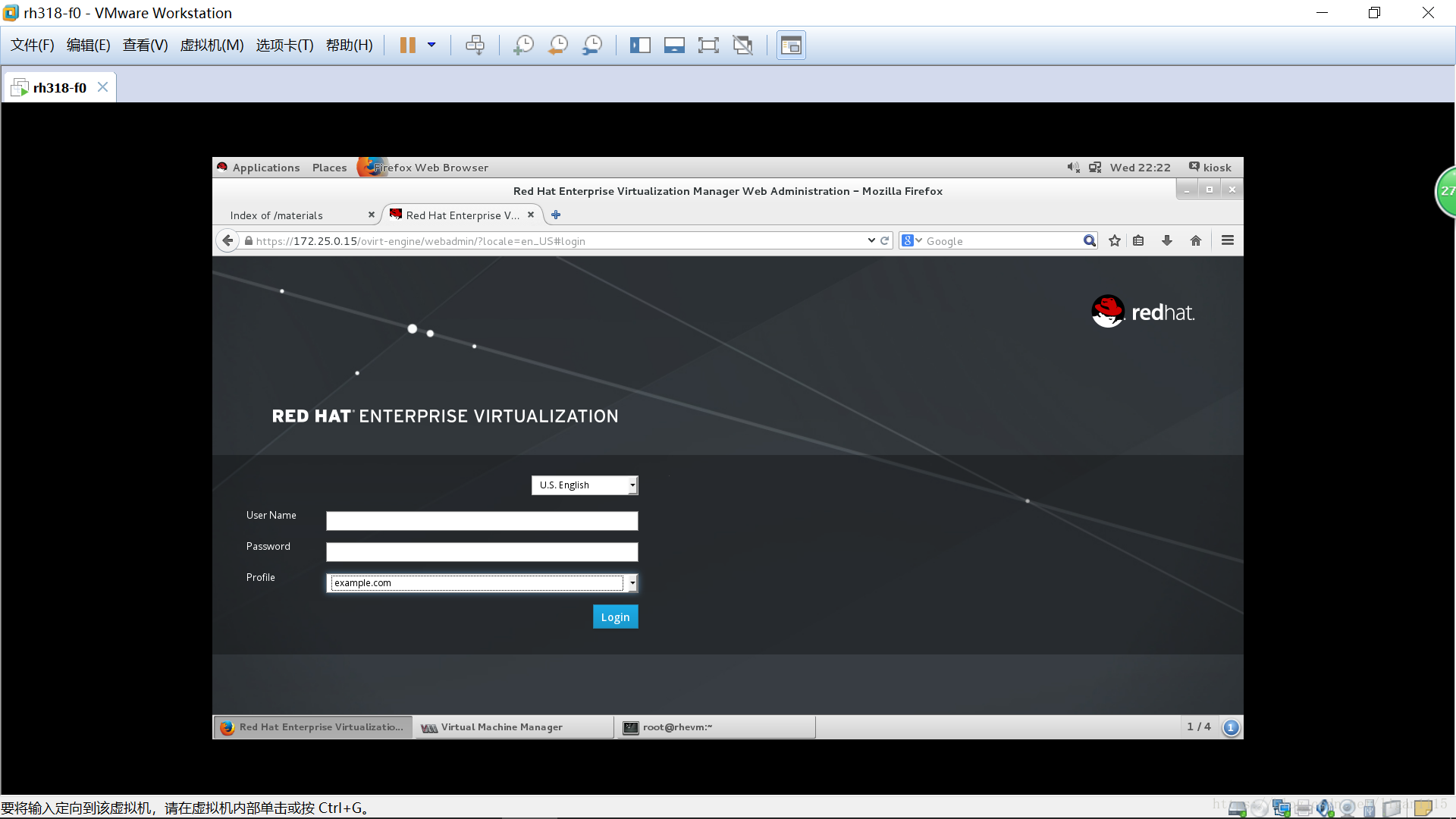This screenshot has height=819, width=1456.
Task: Toggle Unity mode icon in VMware
Action: tap(743, 45)
